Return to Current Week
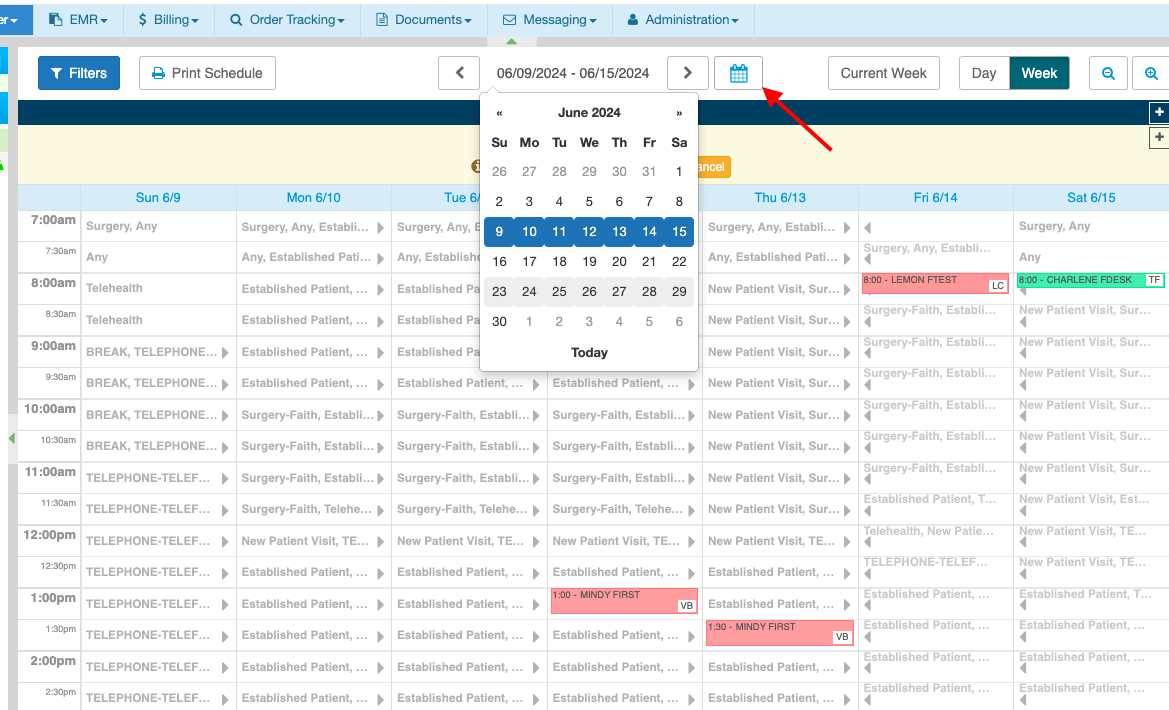 point(883,73)
